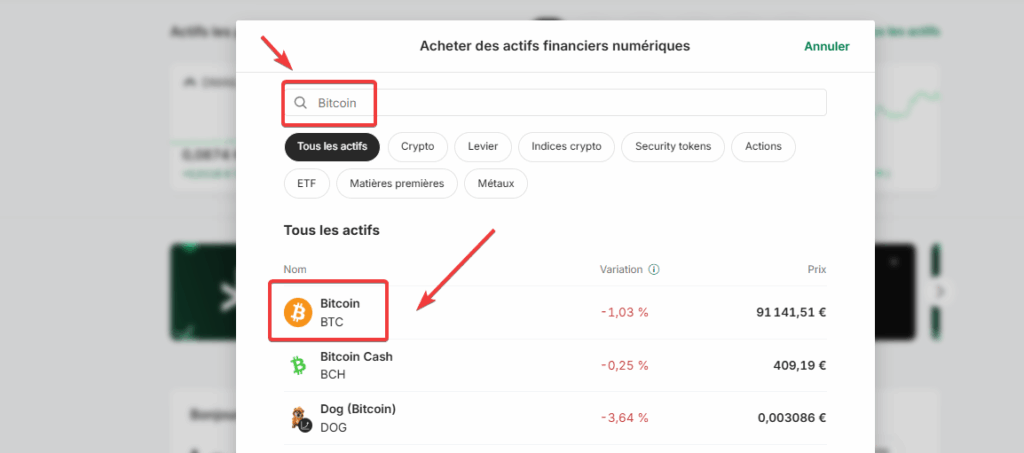The image size is (1024, 453).
Task: Filter by Levier category
Action: 483,146
